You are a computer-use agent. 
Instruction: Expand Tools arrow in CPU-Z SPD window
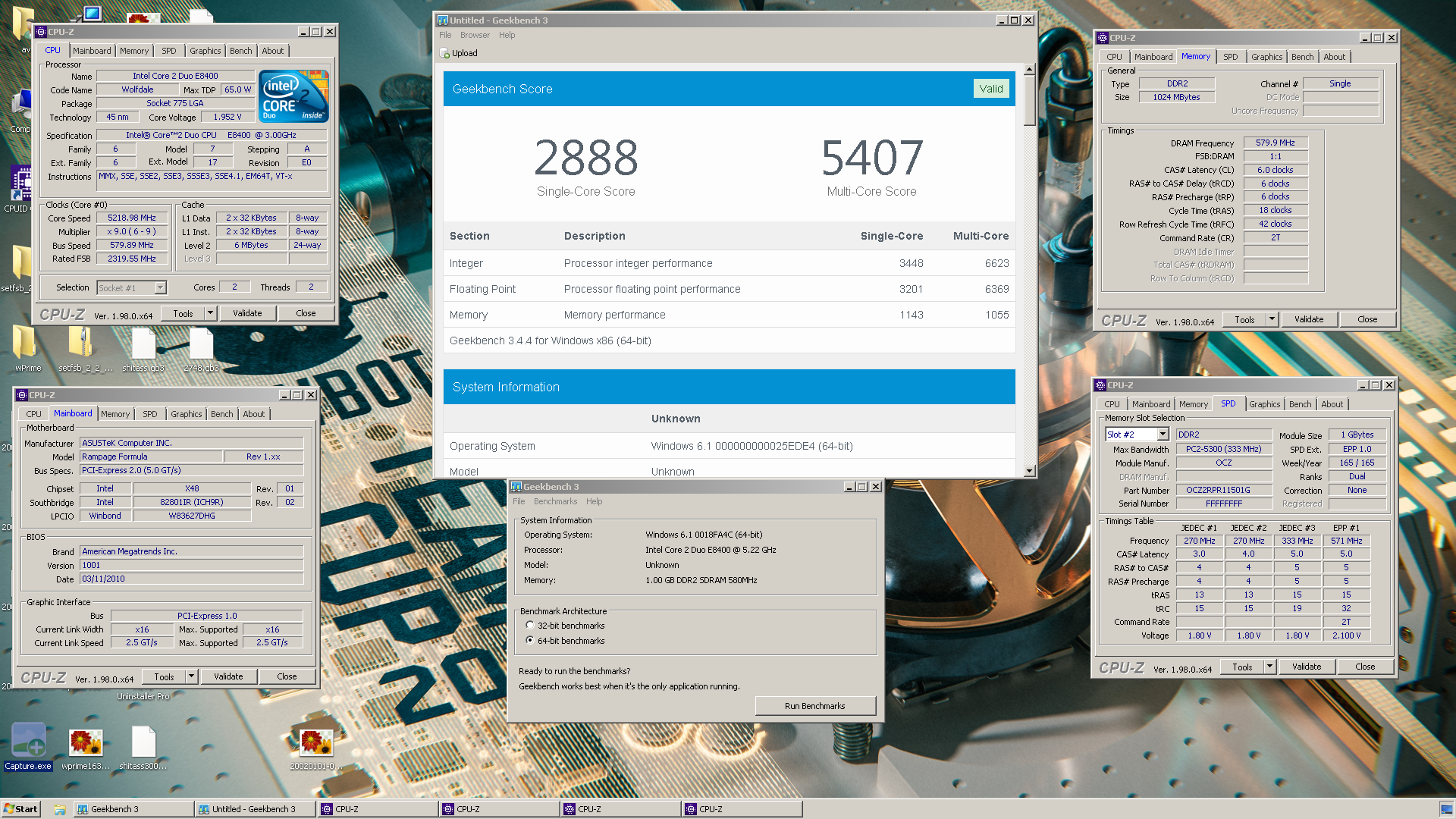(x=1269, y=667)
